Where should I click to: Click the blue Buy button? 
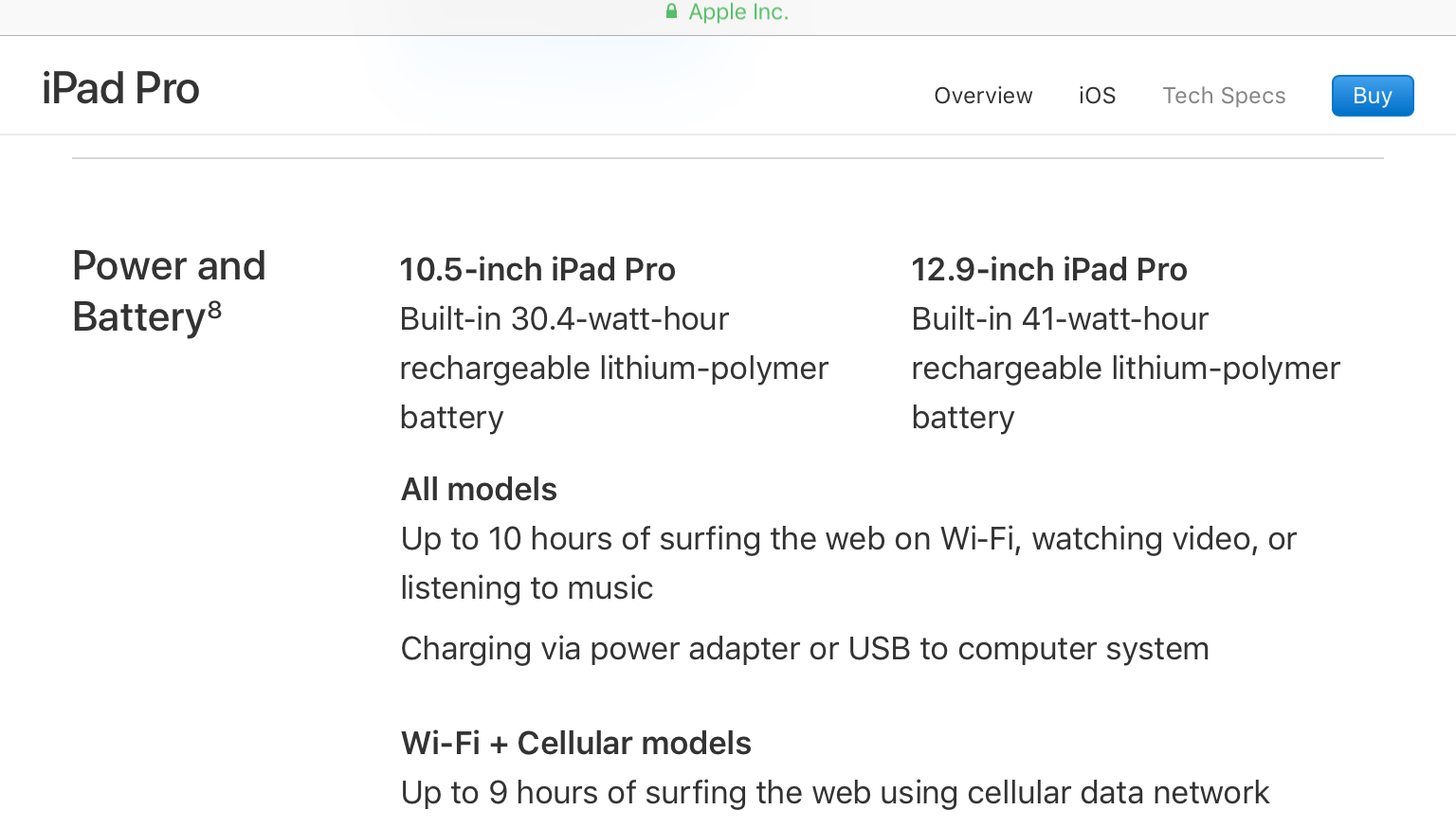click(x=1373, y=96)
